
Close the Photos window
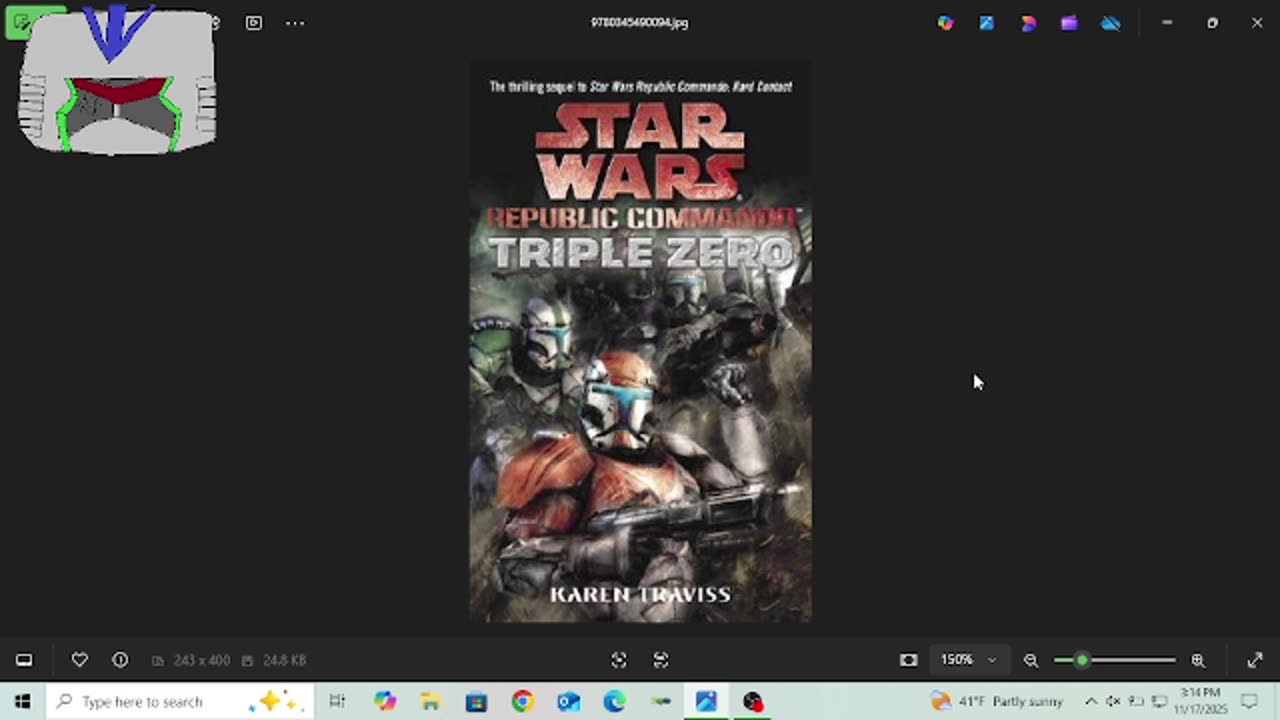[x=1257, y=22]
